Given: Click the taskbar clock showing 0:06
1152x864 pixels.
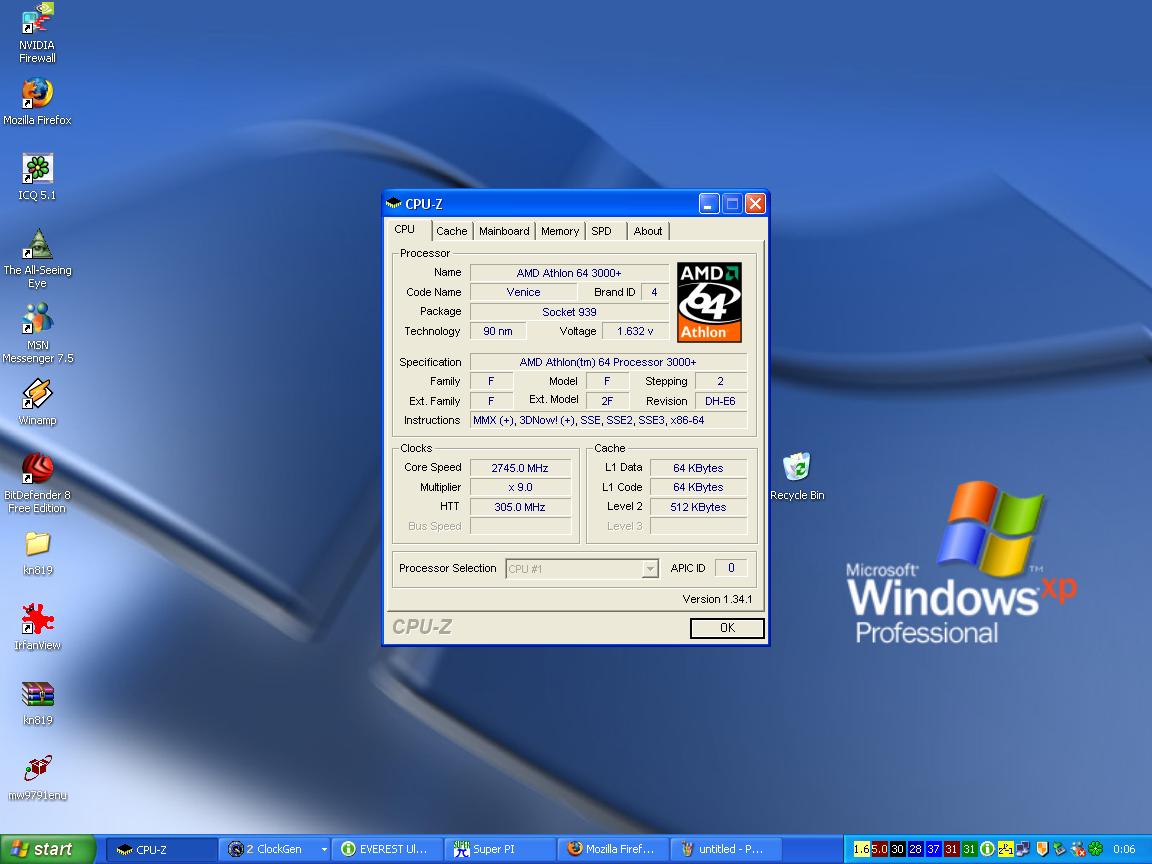Looking at the screenshot, I should point(1124,849).
